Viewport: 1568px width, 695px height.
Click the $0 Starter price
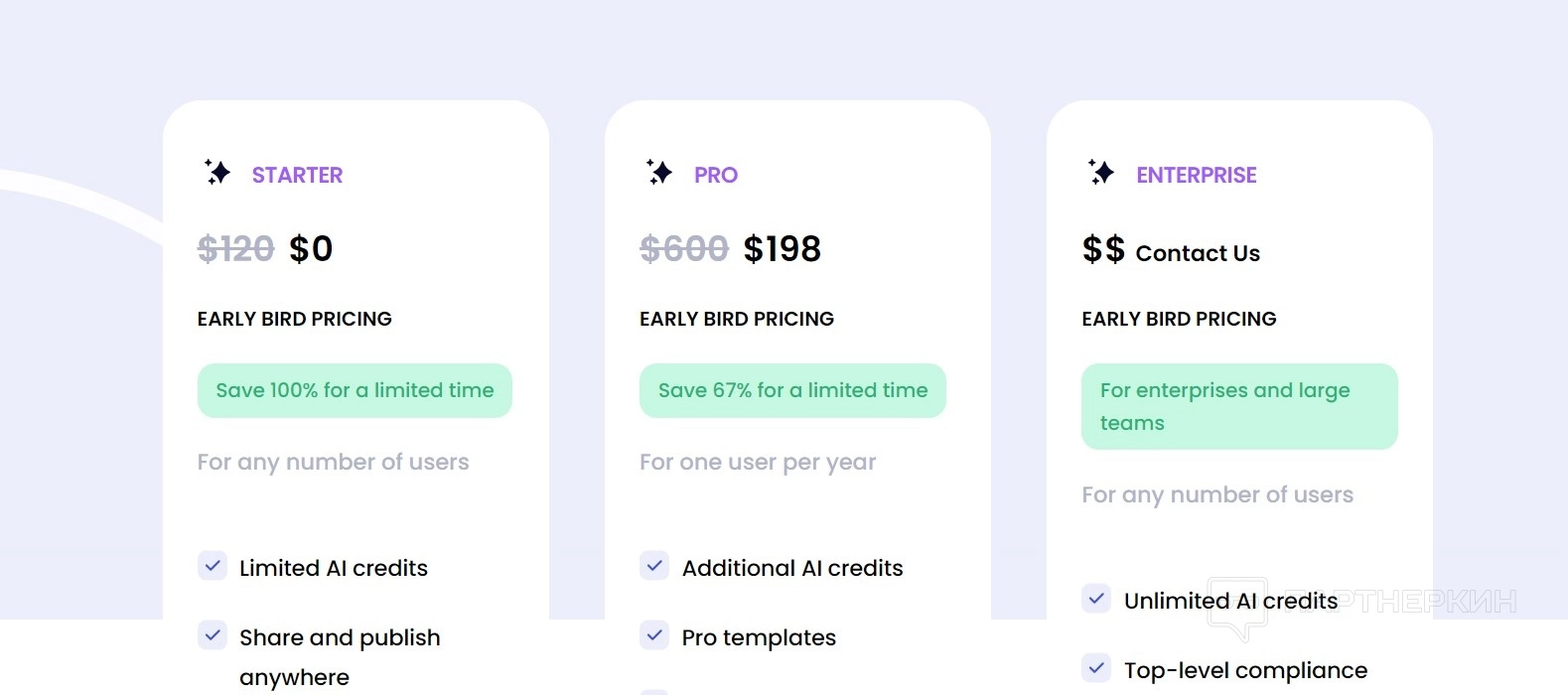311,248
